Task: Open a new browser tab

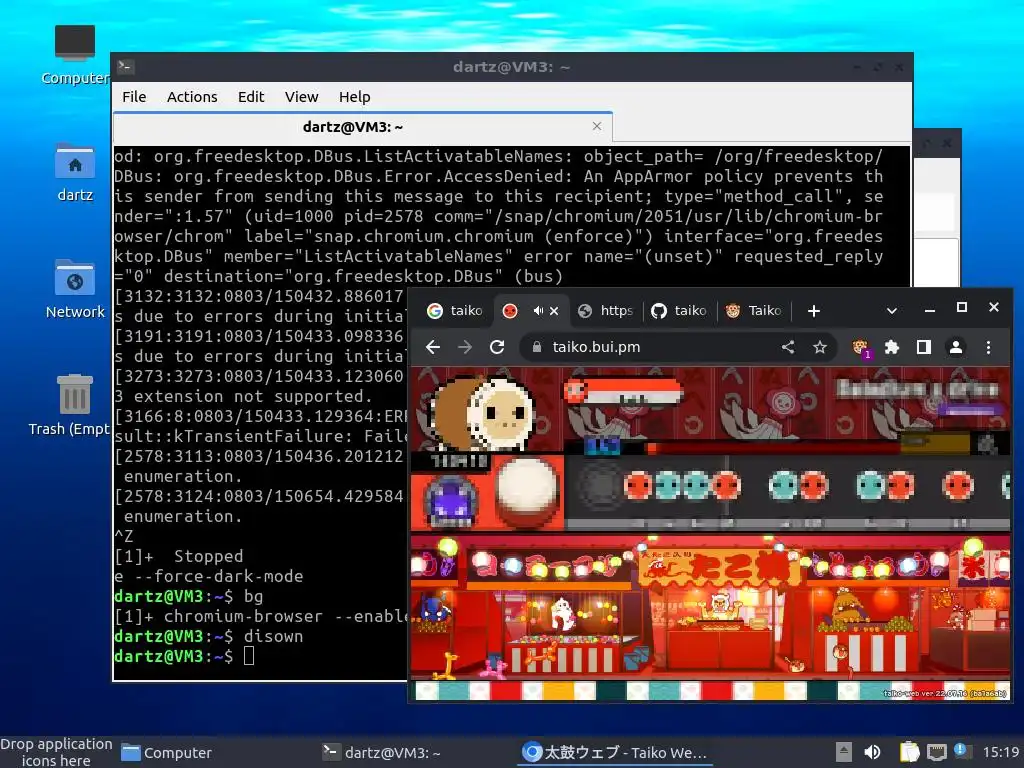Action: coord(814,311)
